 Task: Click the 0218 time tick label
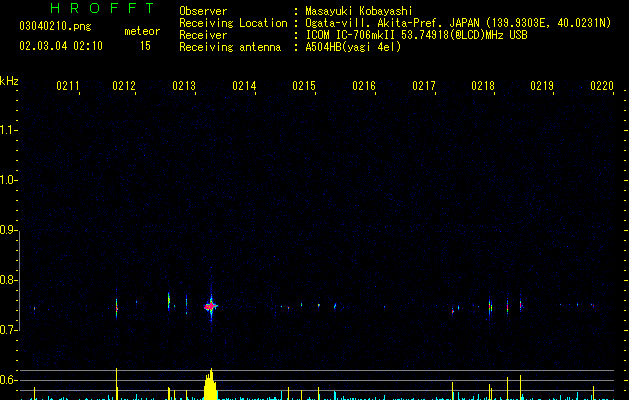tap(483, 85)
